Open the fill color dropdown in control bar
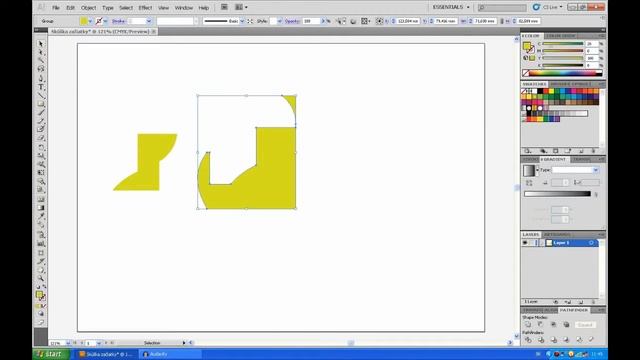This screenshot has width=640, height=360. tap(90, 21)
